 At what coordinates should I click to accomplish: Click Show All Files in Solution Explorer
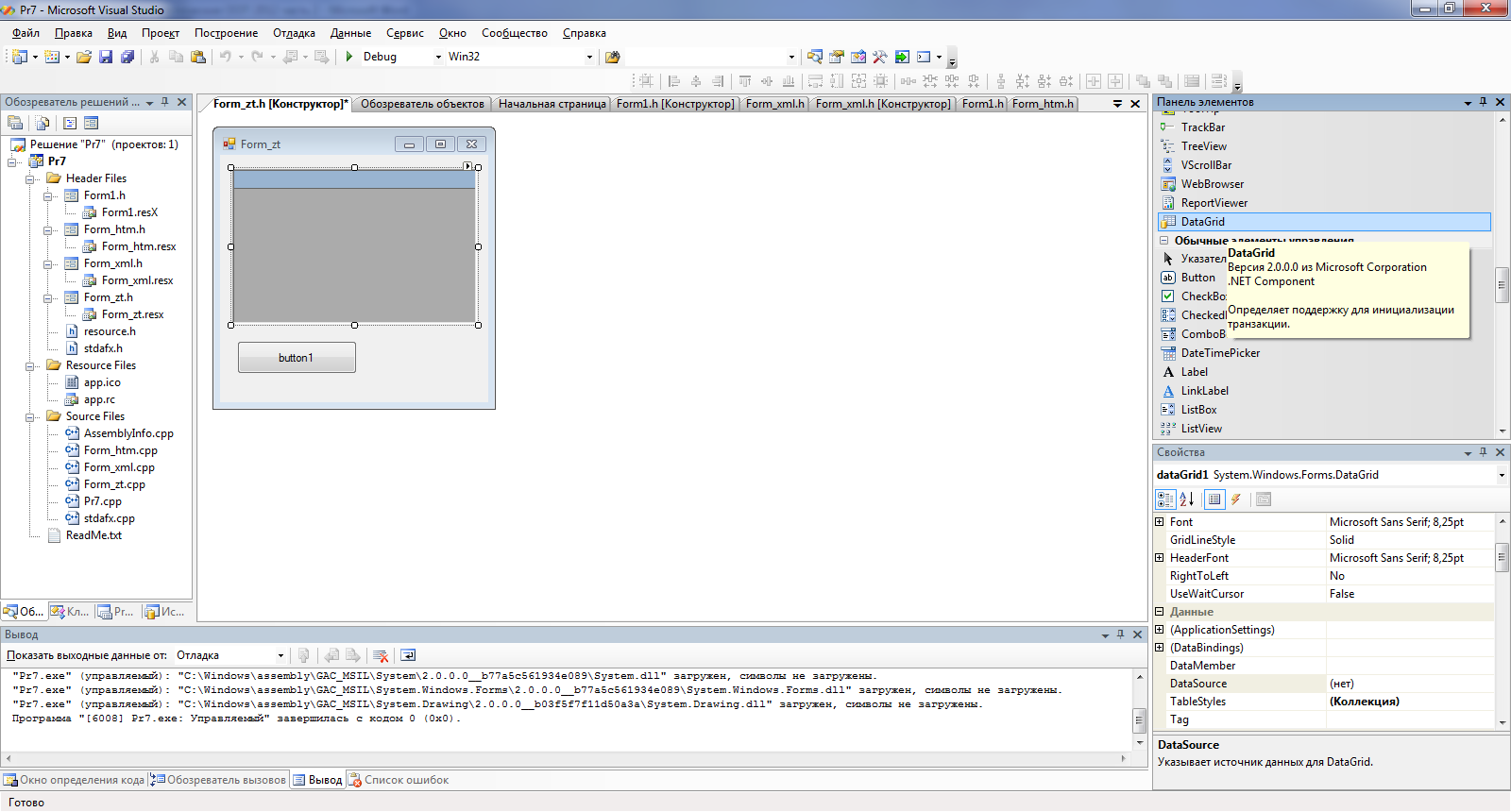(x=42, y=123)
